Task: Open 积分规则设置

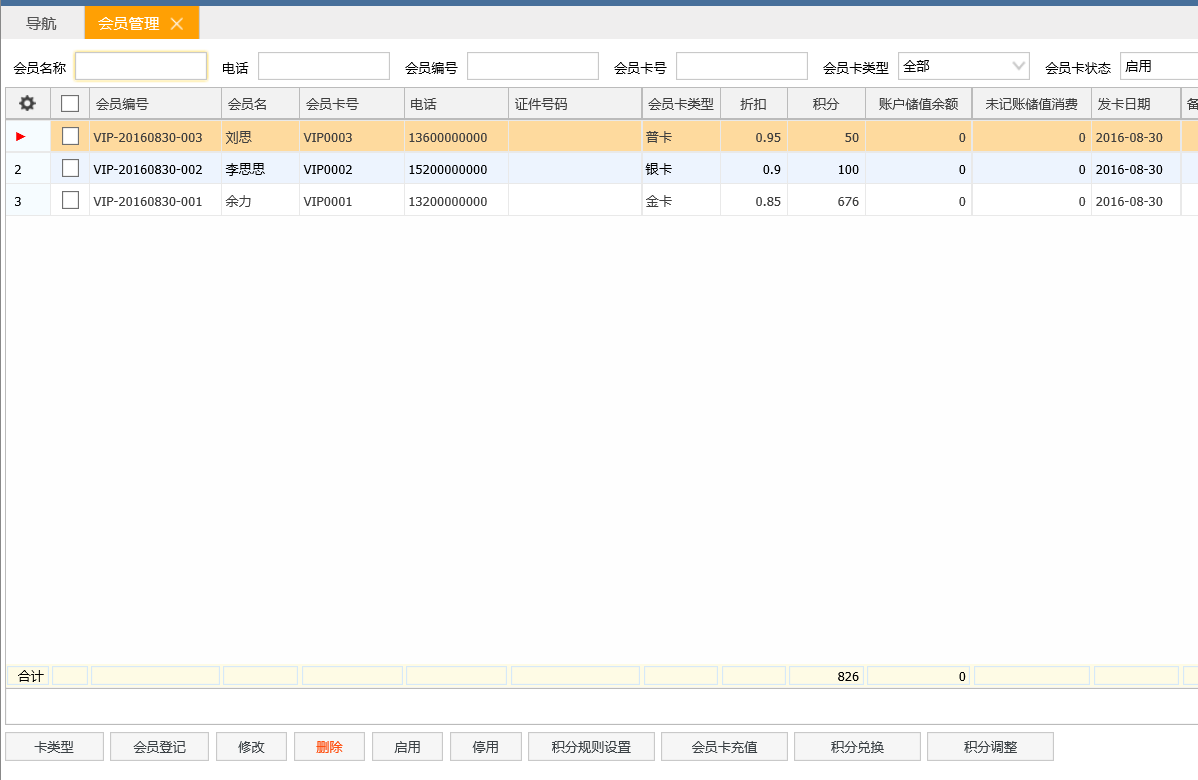Action: 591,746
